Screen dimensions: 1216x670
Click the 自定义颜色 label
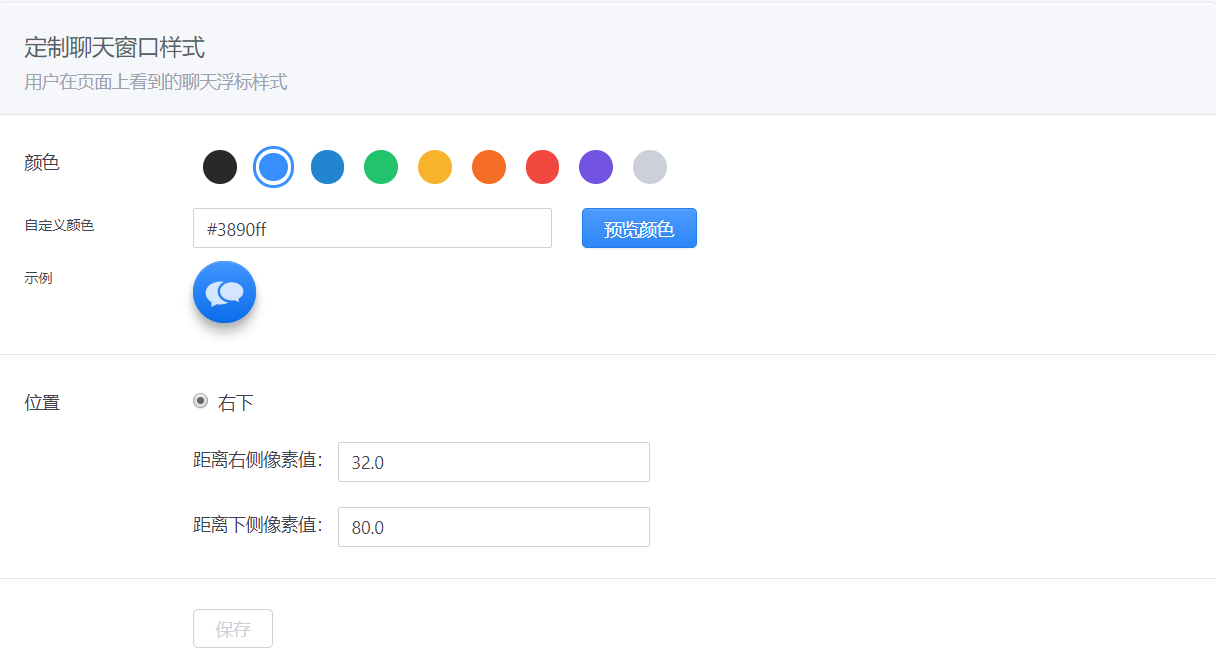pyautogui.click(x=59, y=226)
